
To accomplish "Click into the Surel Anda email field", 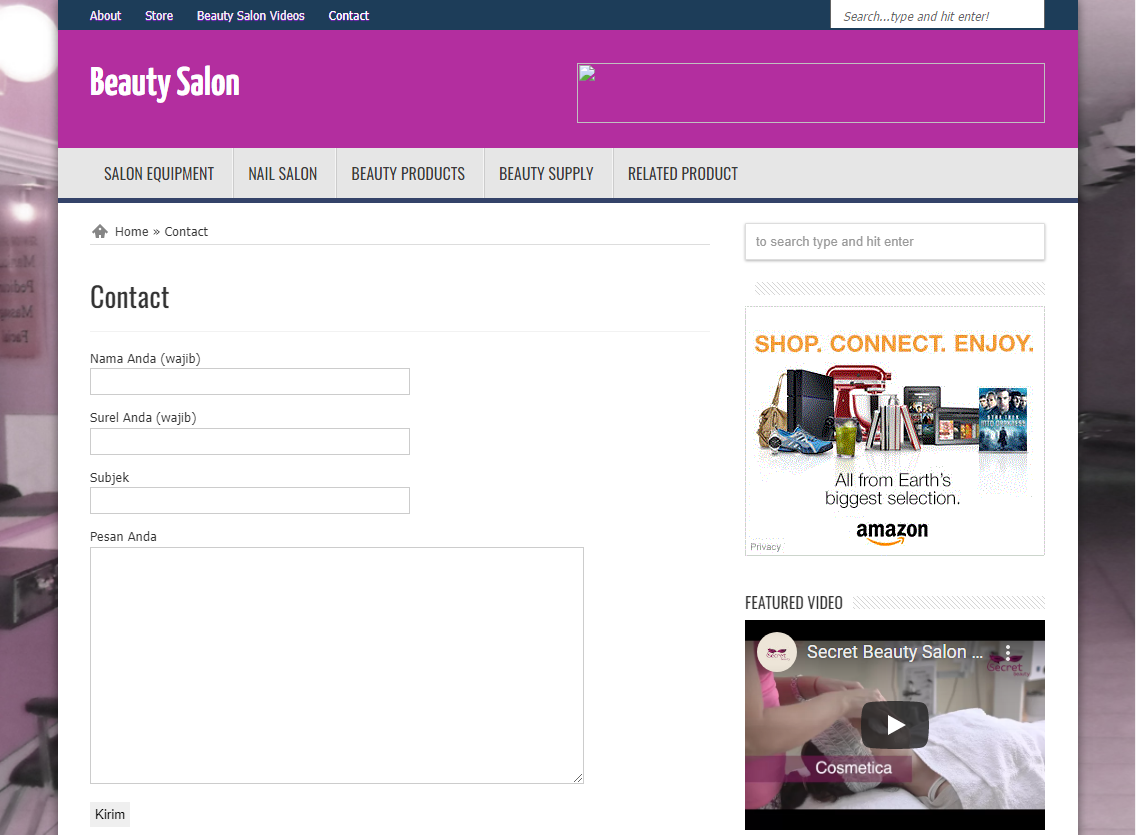I will 250,441.
